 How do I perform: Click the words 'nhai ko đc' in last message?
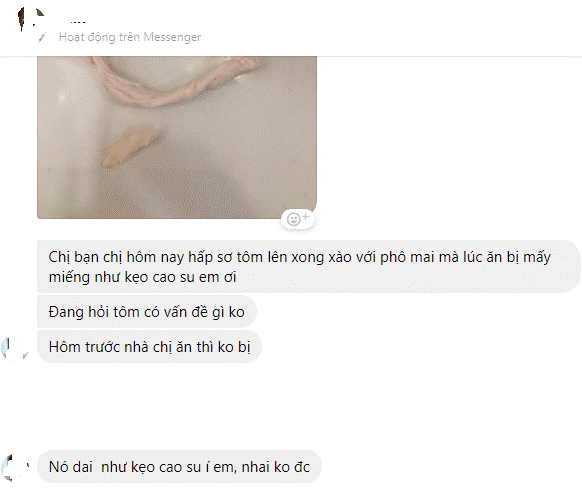[276, 467]
